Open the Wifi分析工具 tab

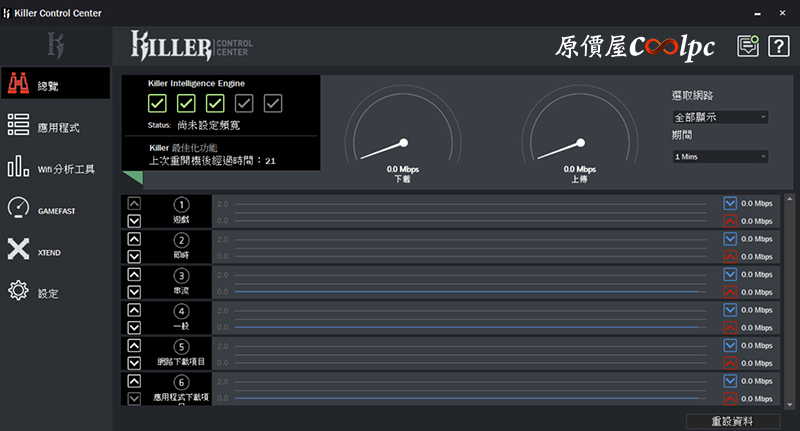click(55, 167)
